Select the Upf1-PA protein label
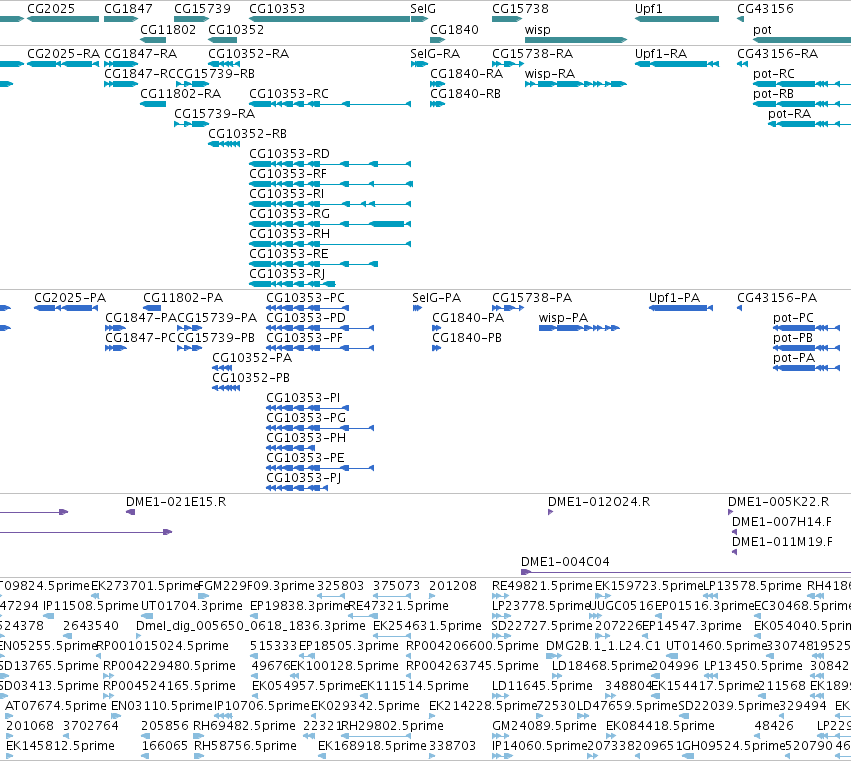Screen dimensions: 851x761 coord(675,298)
